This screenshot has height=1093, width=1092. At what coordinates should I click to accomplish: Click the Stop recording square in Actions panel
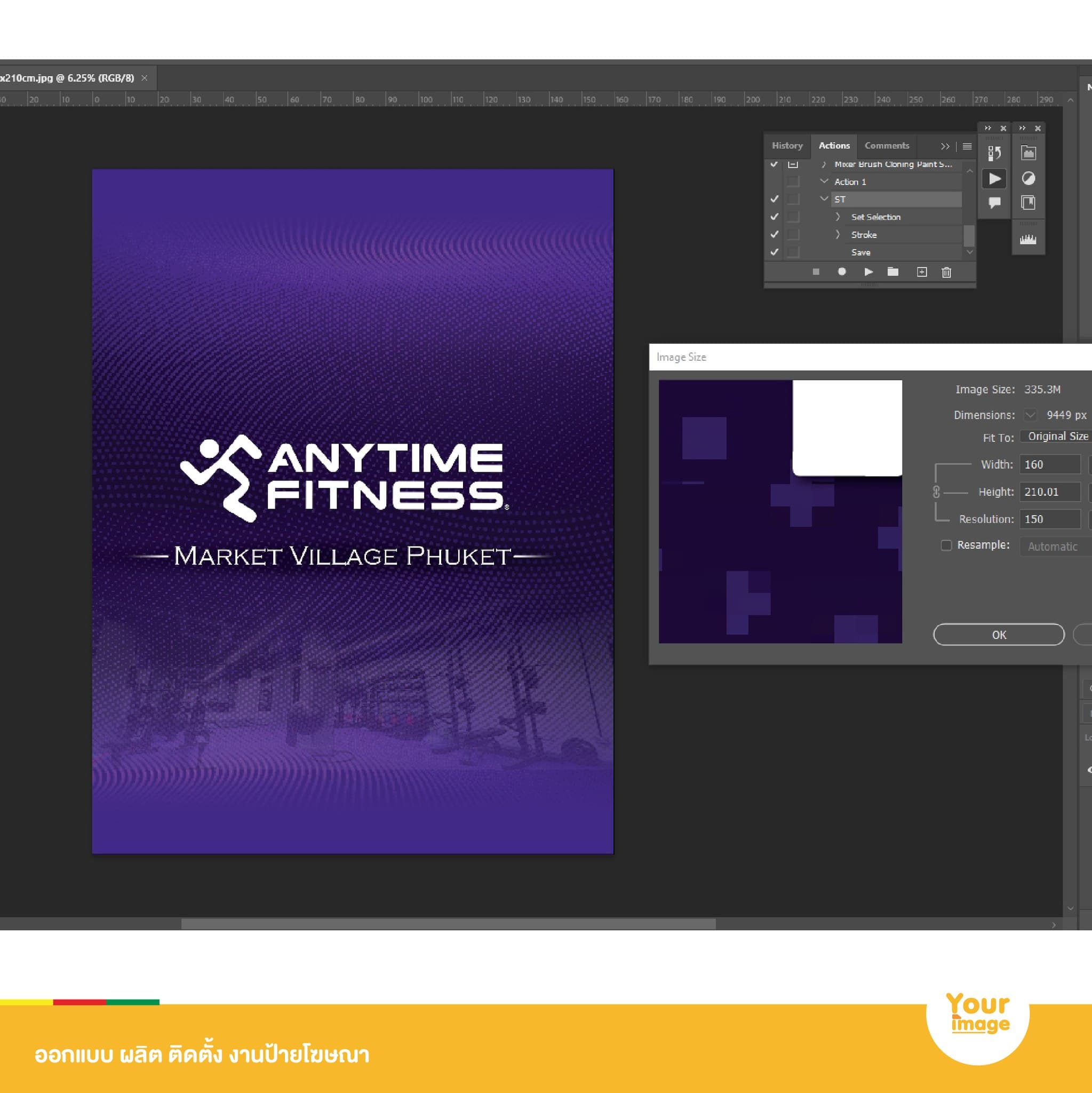[x=816, y=272]
